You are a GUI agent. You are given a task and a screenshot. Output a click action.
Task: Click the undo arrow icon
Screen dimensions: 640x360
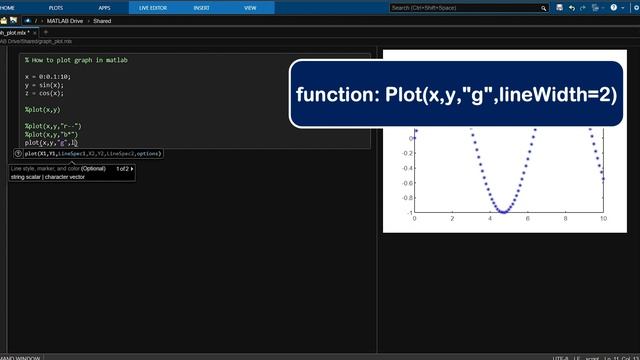pos(571,8)
